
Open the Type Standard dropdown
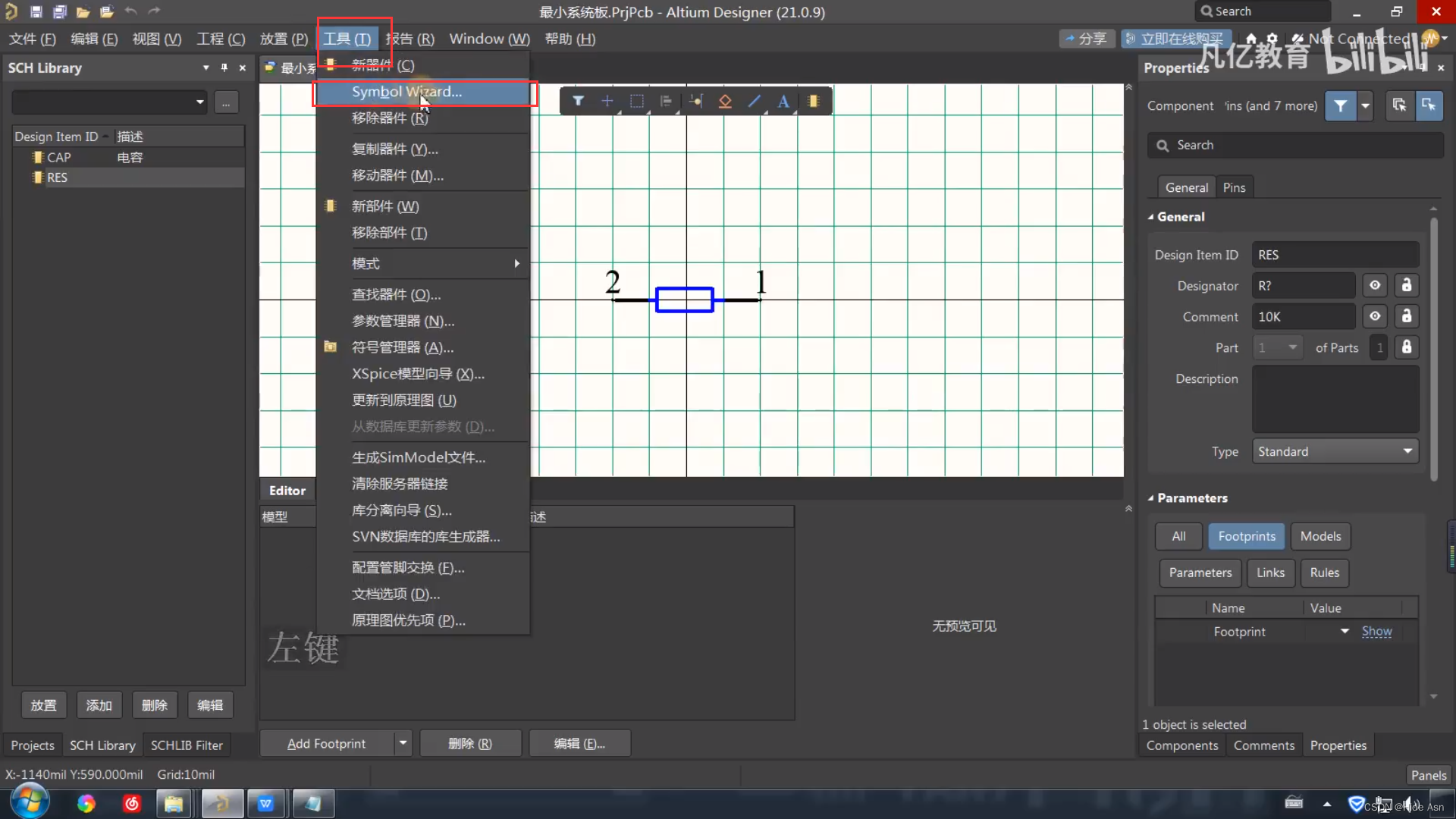[x=1335, y=451]
